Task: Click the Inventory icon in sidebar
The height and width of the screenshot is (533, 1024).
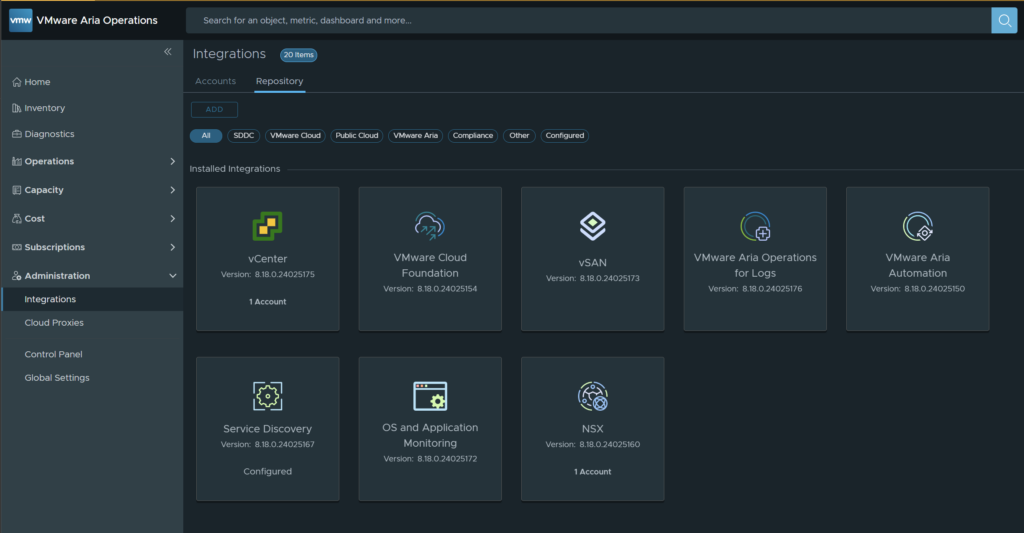Action: [17, 108]
